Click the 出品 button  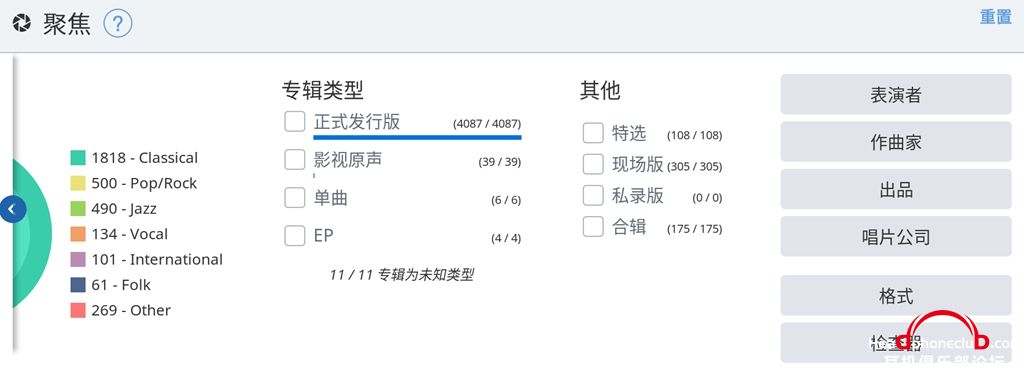tap(895, 189)
